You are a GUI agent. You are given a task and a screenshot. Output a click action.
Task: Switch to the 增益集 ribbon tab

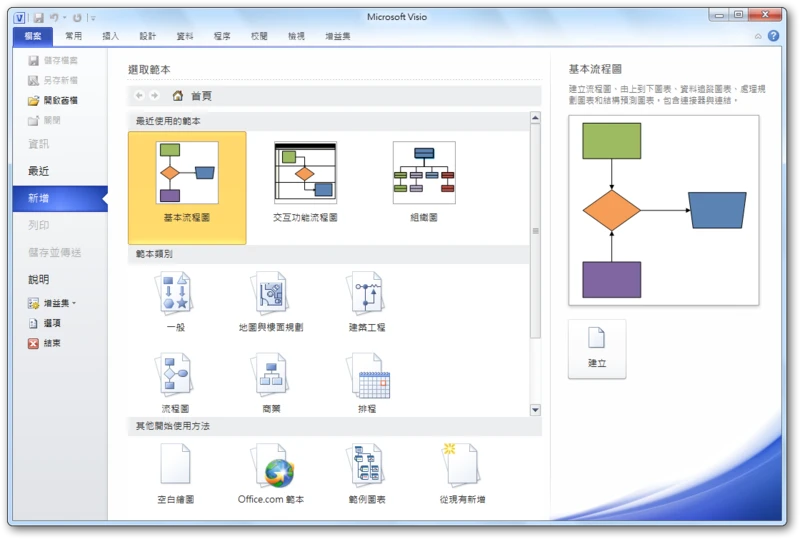[338, 36]
